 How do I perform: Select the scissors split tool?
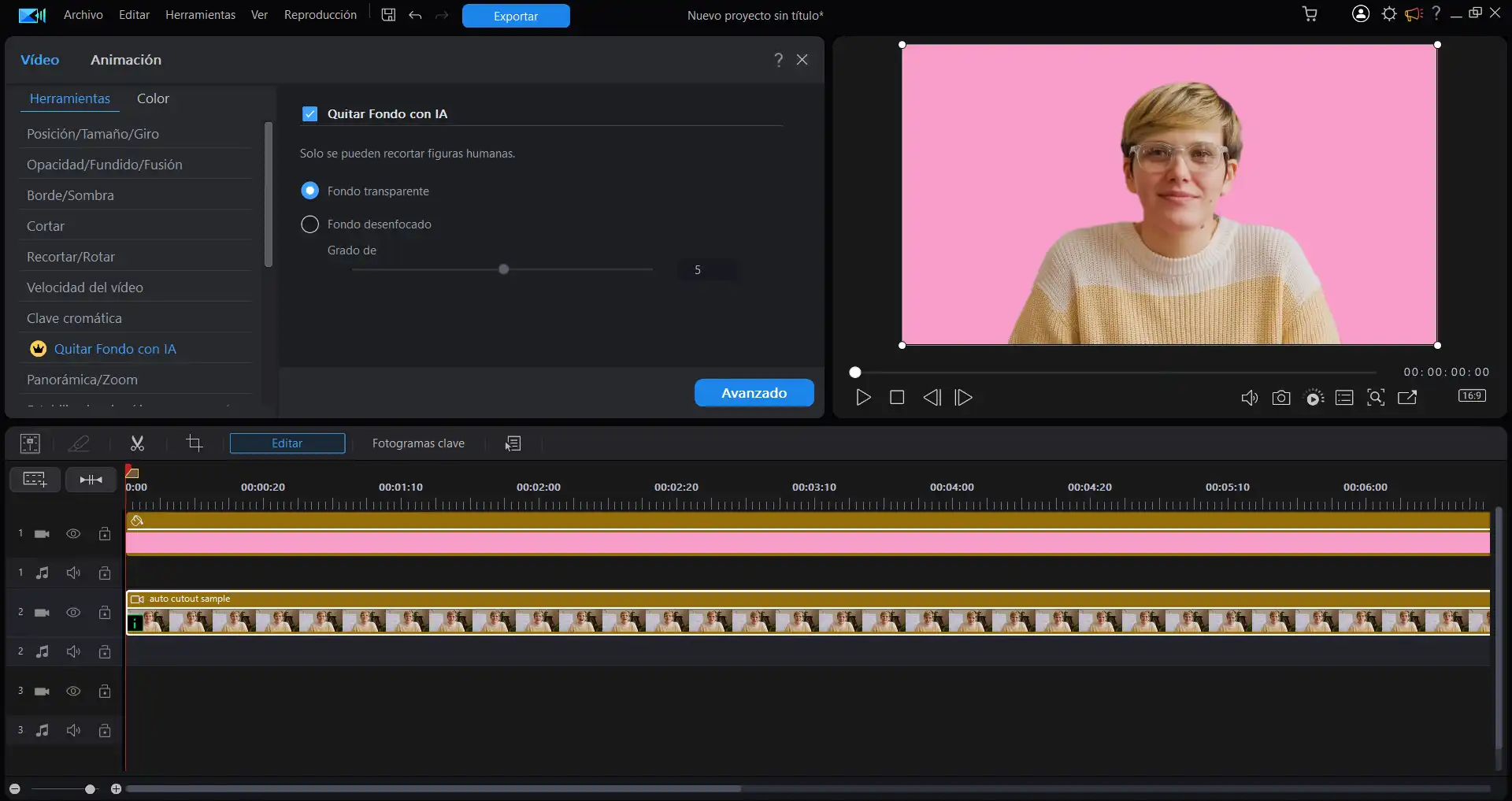point(137,443)
